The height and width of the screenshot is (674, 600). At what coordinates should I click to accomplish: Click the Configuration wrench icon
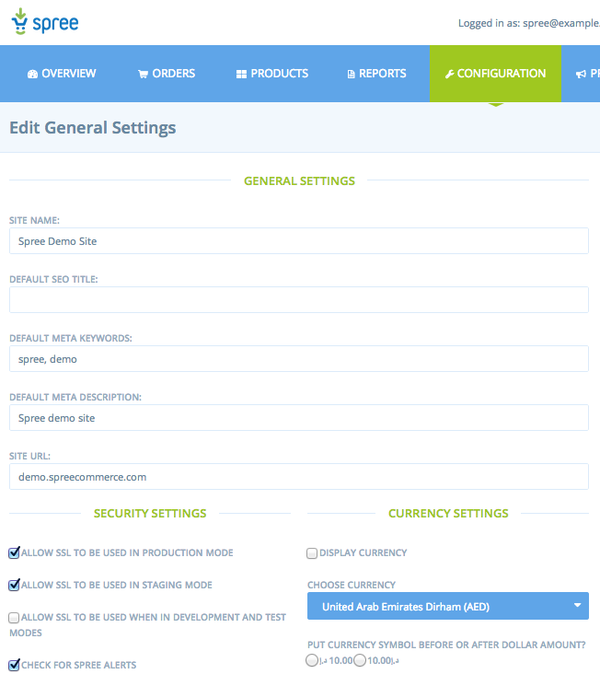point(450,74)
